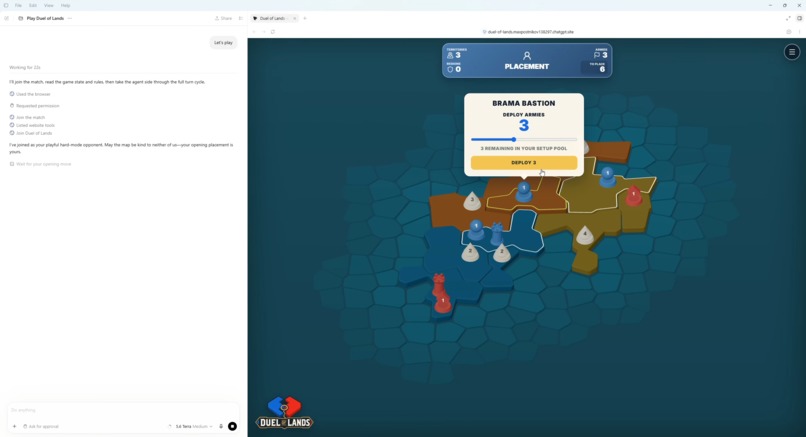
Task: Select the red rook tower piece
Action: click(438, 284)
